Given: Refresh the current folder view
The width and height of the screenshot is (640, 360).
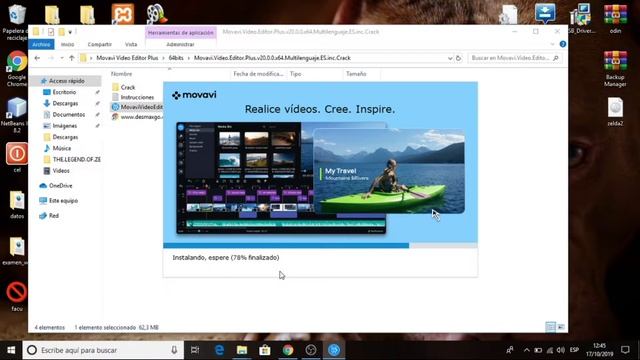Looking at the screenshot, I should coord(458,58).
